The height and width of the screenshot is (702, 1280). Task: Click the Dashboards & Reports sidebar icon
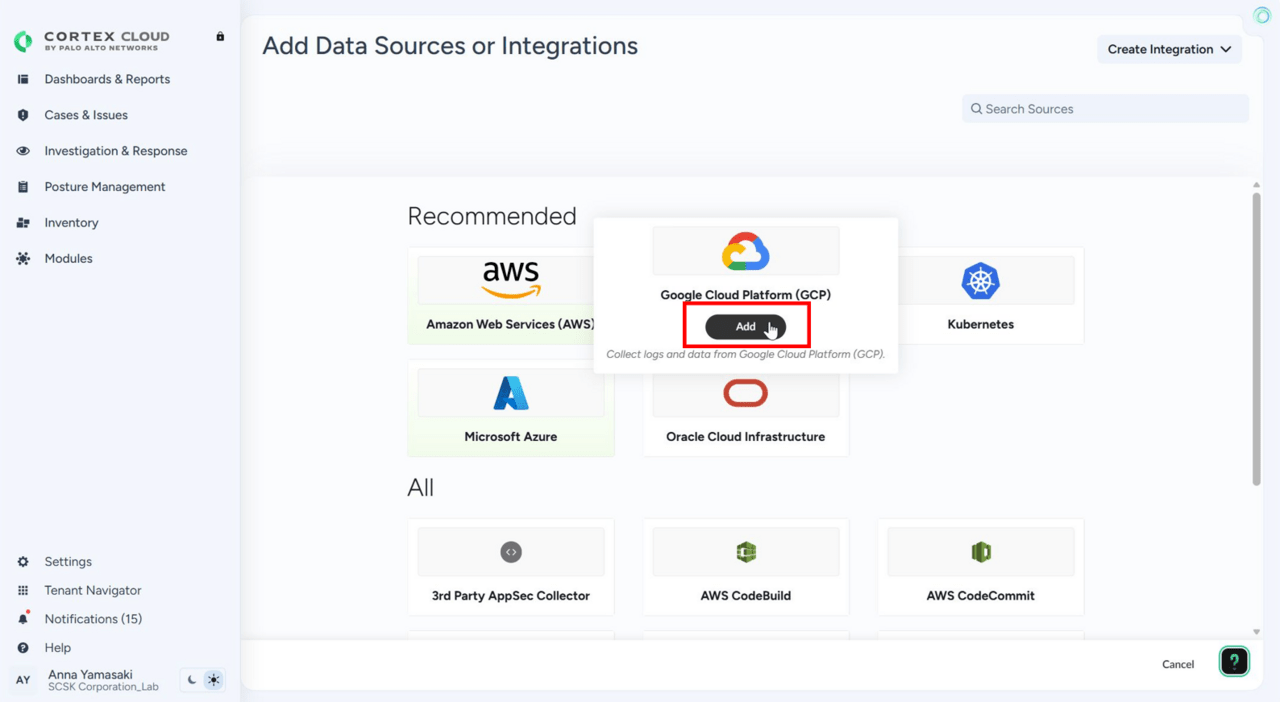(23, 79)
